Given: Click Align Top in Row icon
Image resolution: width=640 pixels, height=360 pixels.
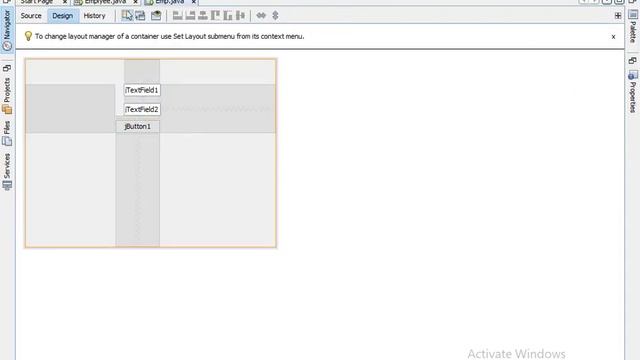Looking at the screenshot, I should point(215,16).
